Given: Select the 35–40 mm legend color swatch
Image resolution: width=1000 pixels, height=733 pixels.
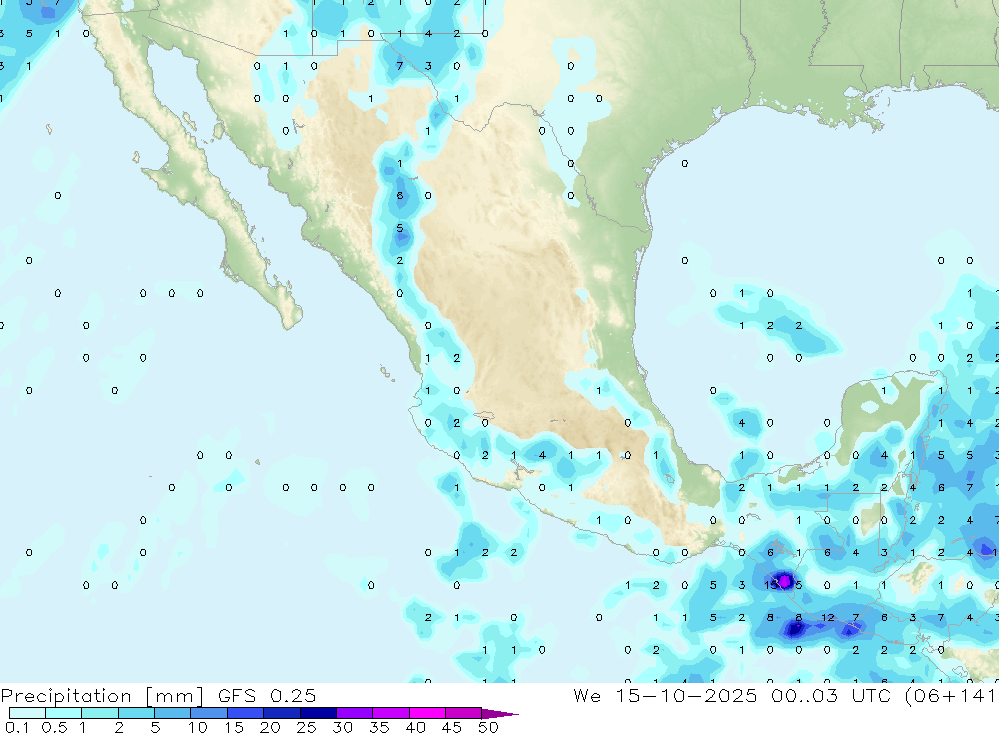Looking at the screenshot, I should (x=391, y=713).
